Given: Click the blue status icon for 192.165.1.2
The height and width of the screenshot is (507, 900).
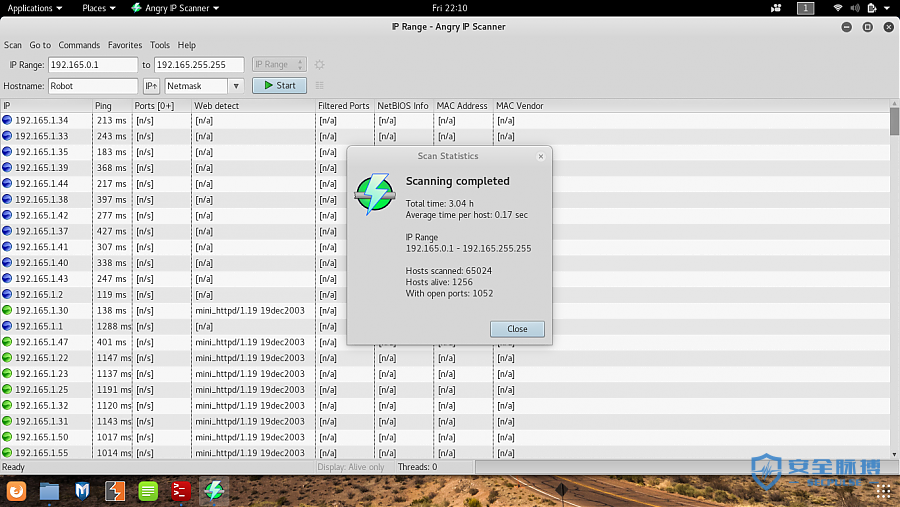Looking at the screenshot, I should (x=7, y=294).
